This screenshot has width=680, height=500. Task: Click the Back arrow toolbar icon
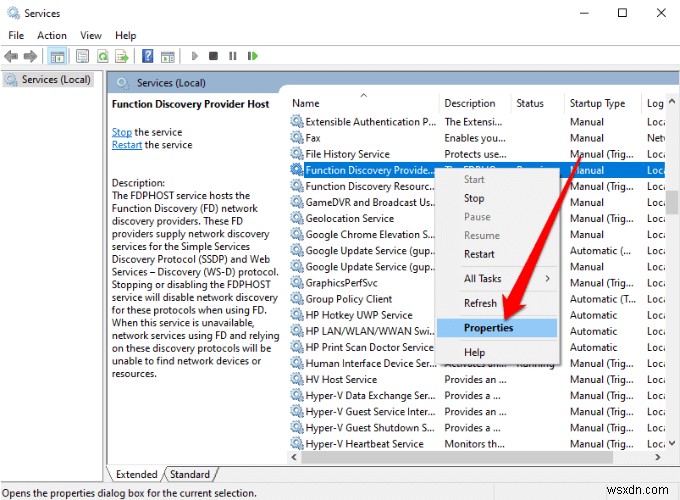pyautogui.click(x=11, y=56)
